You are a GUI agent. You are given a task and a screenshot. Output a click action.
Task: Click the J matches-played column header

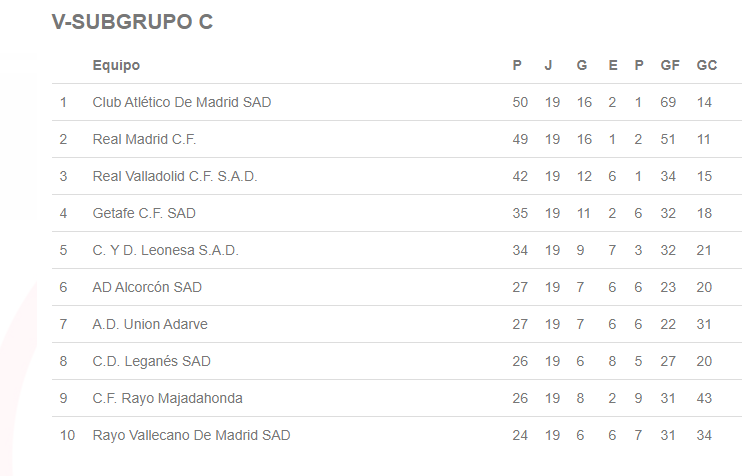[548, 65]
